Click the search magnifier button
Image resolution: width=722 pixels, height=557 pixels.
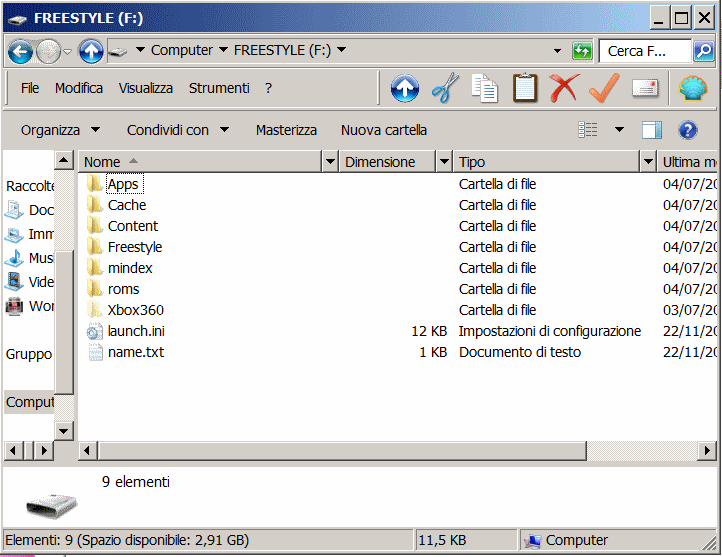(x=704, y=51)
